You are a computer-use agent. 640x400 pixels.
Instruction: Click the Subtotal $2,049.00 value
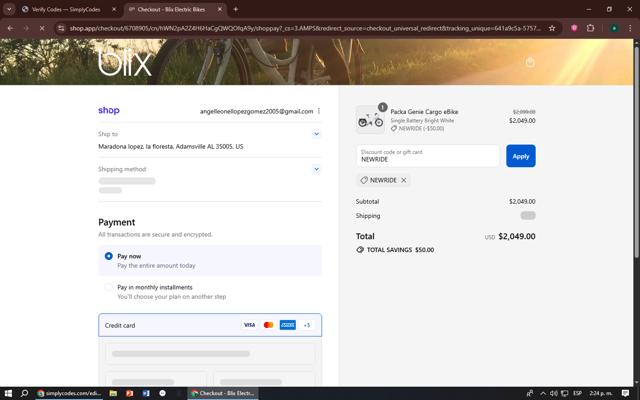point(522,202)
